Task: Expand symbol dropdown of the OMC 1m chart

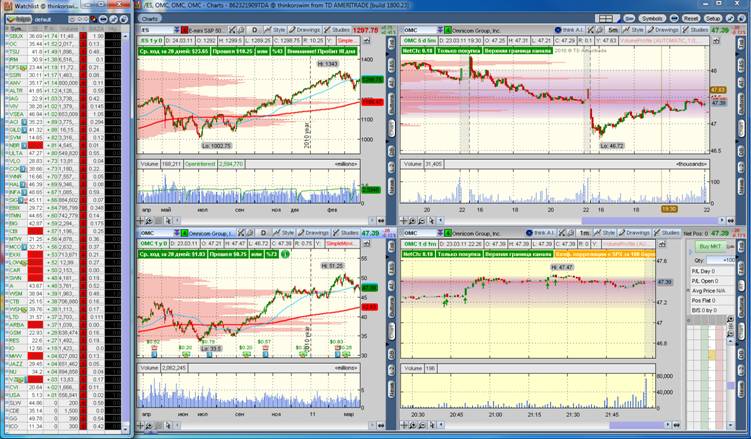Action: pyautogui.click(x=440, y=233)
